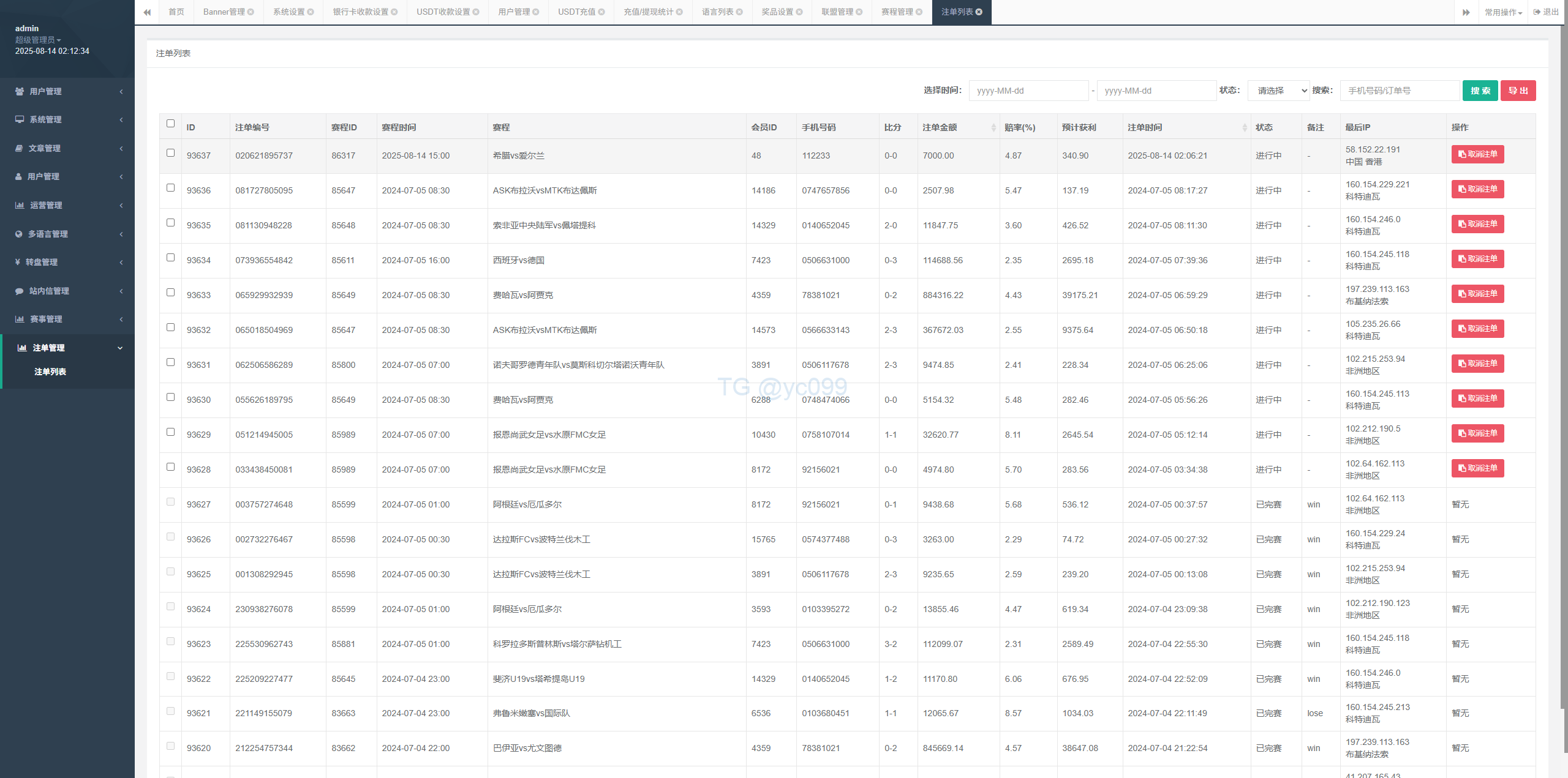Screen dimensions: 1568x778
Task: Click the green 搜索 button
Action: point(1480,91)
